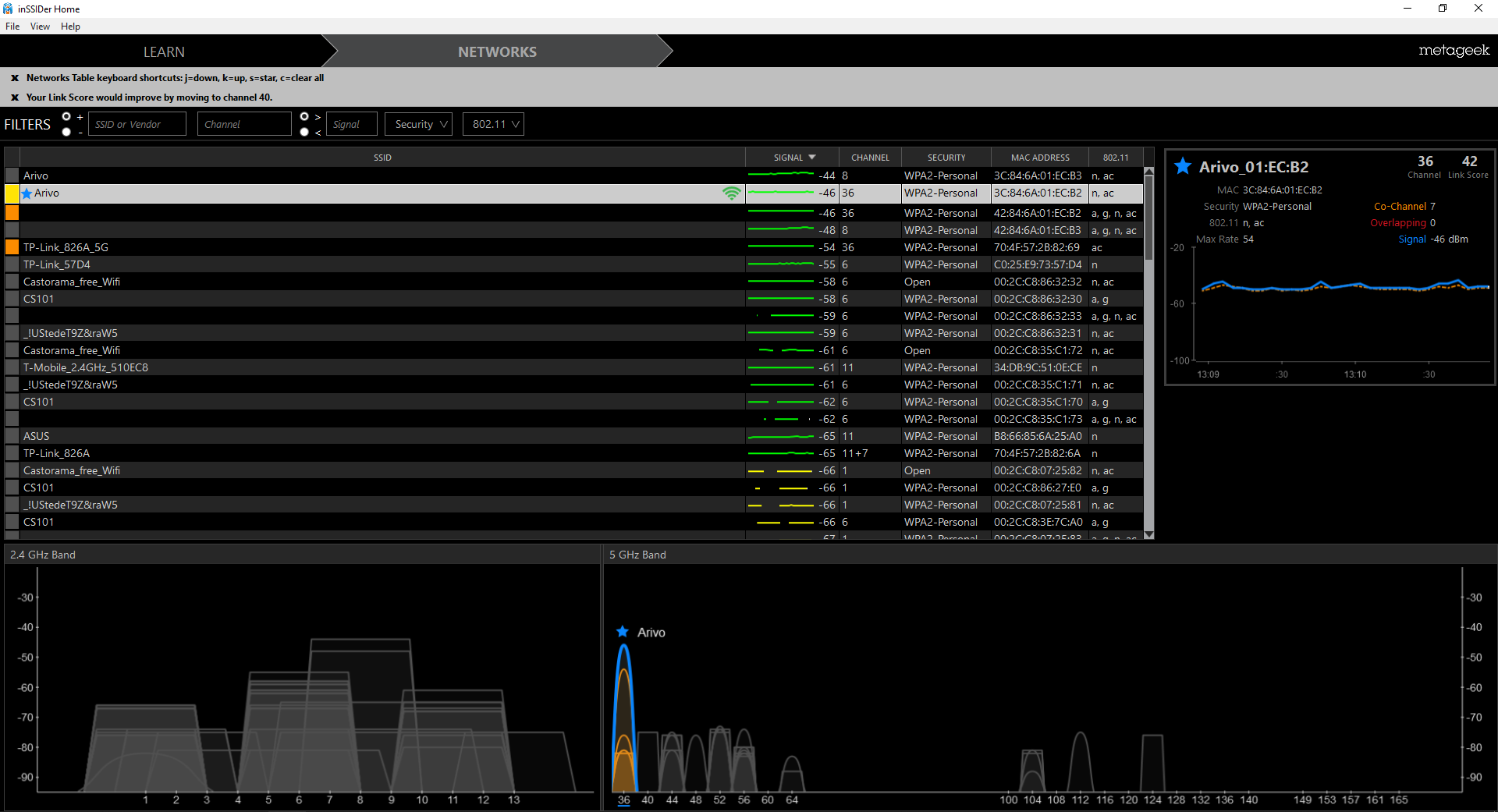Open the Help menu
This screenshot has width=1498, height=812.
(x=70, y=27)
